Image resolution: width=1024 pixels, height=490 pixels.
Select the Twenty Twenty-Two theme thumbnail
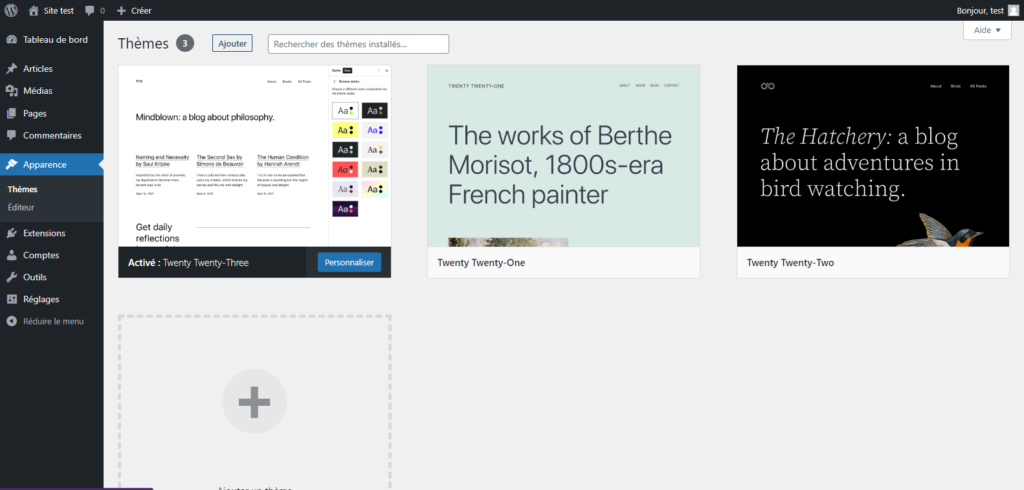(x=873, y=156)
